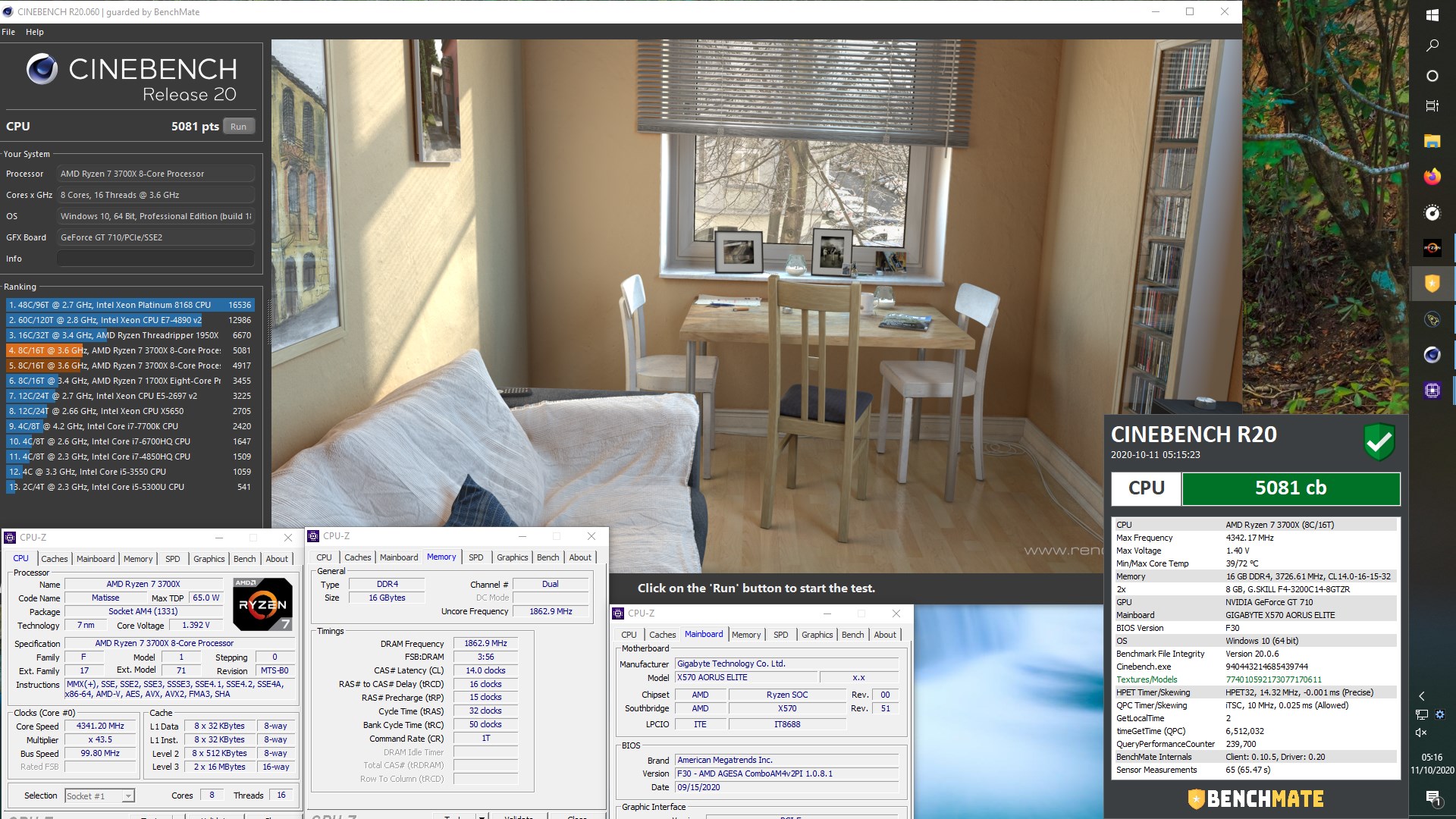The height and width of the screenshot is (819, 1456).
Task: Open Cortana circle icon in taskbar
Action: pos(1432,76)
